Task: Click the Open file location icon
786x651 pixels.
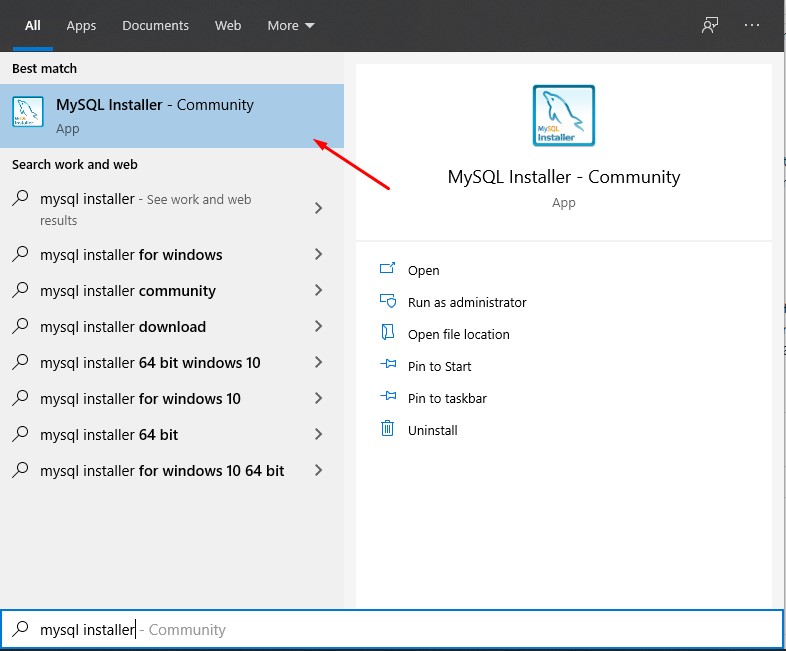Action: coord(387,332)
